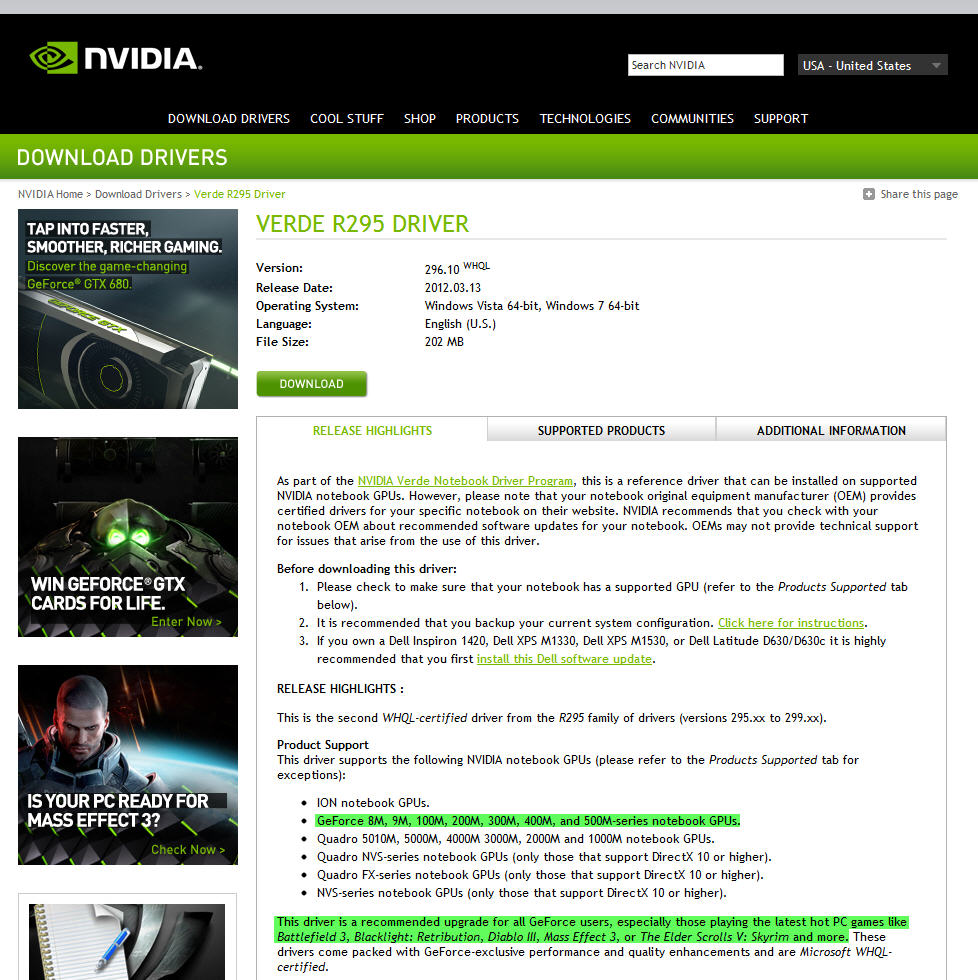This screenshot has height=980, width=978.
Task: Open install this Dell software update link
Action: (564, 659)
